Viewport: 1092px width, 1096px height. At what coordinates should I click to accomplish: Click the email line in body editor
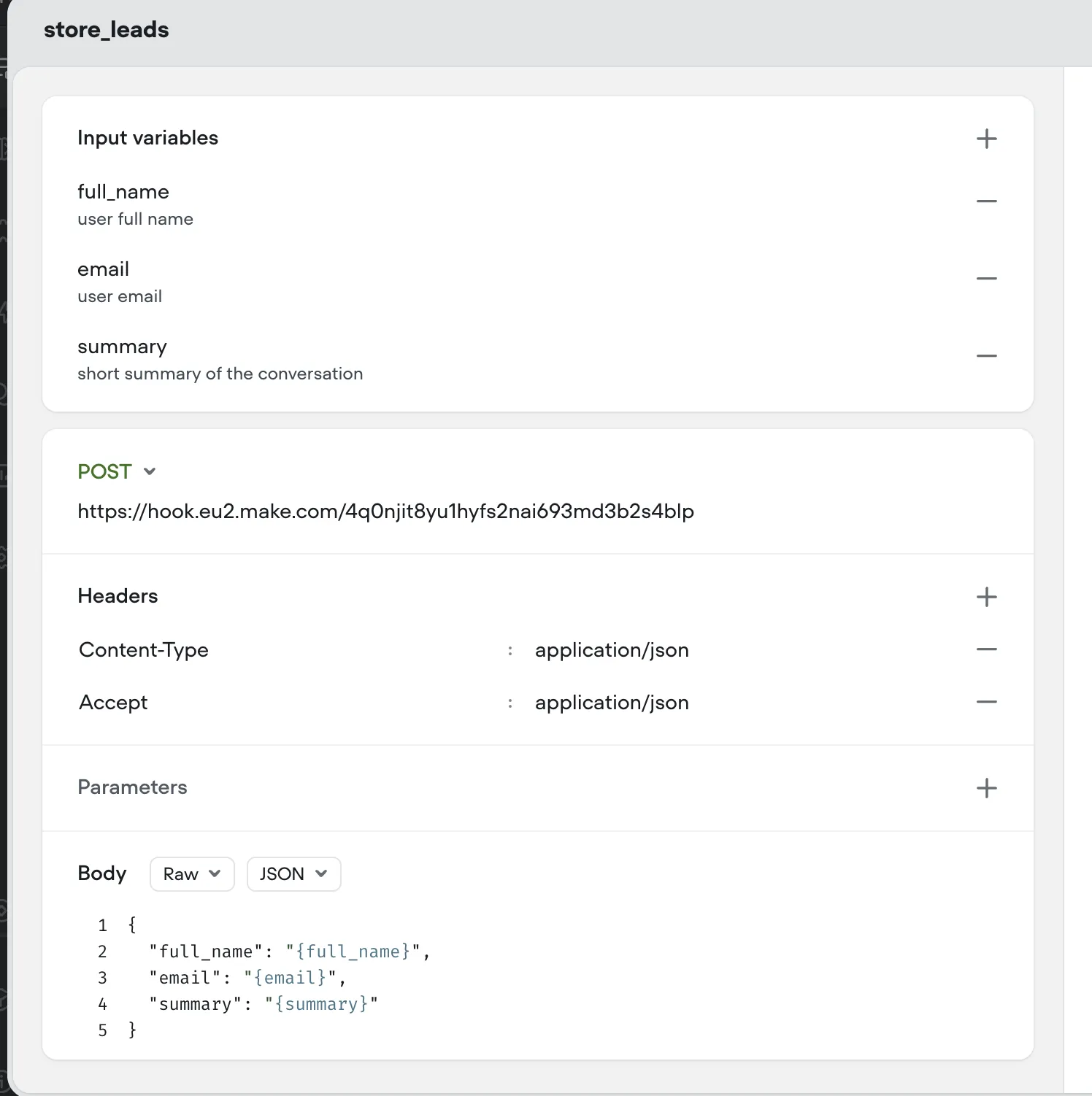click(x=247, y=978)
